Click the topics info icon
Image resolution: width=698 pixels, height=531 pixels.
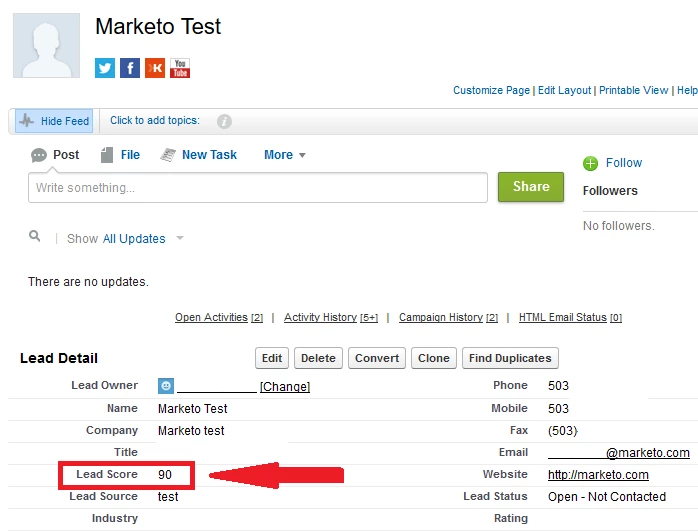[x=224, y=121]
